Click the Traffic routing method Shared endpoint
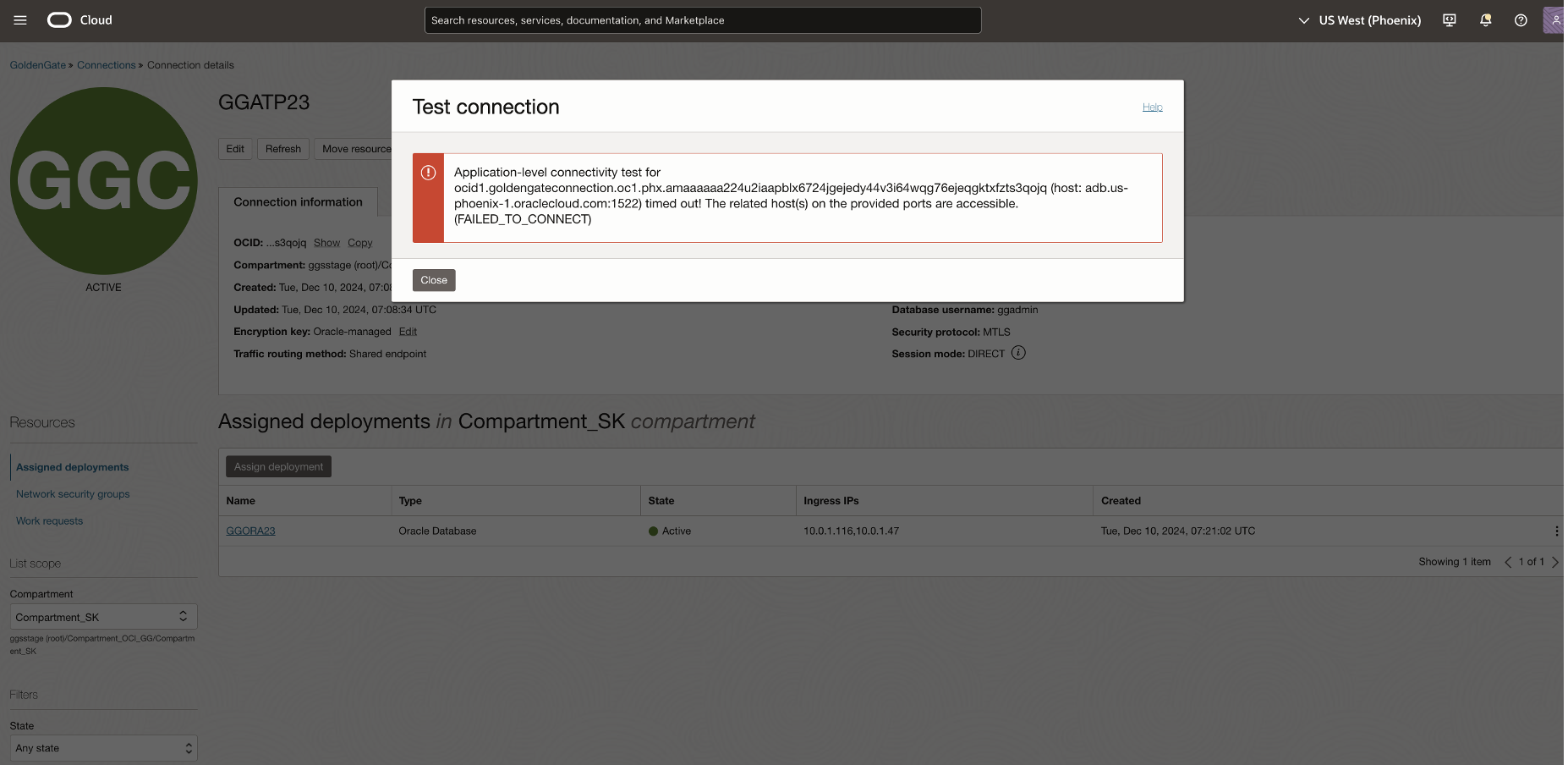Image resolution: width=1568 pixels, height=765 pixels. click(387, 354)
